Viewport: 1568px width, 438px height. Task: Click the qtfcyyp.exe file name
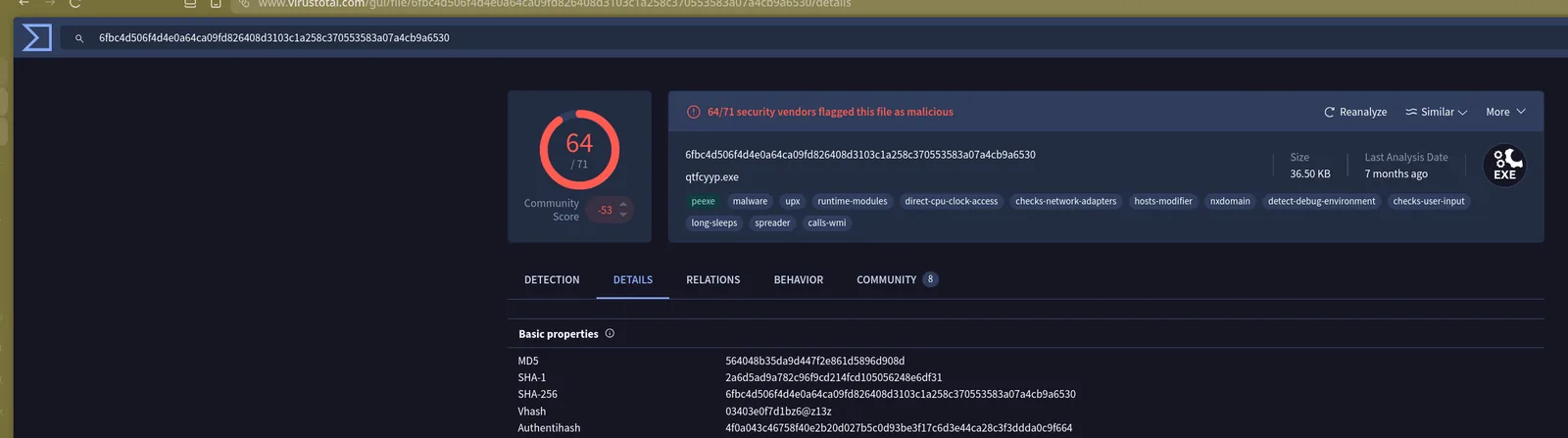(x=712, y=177)
